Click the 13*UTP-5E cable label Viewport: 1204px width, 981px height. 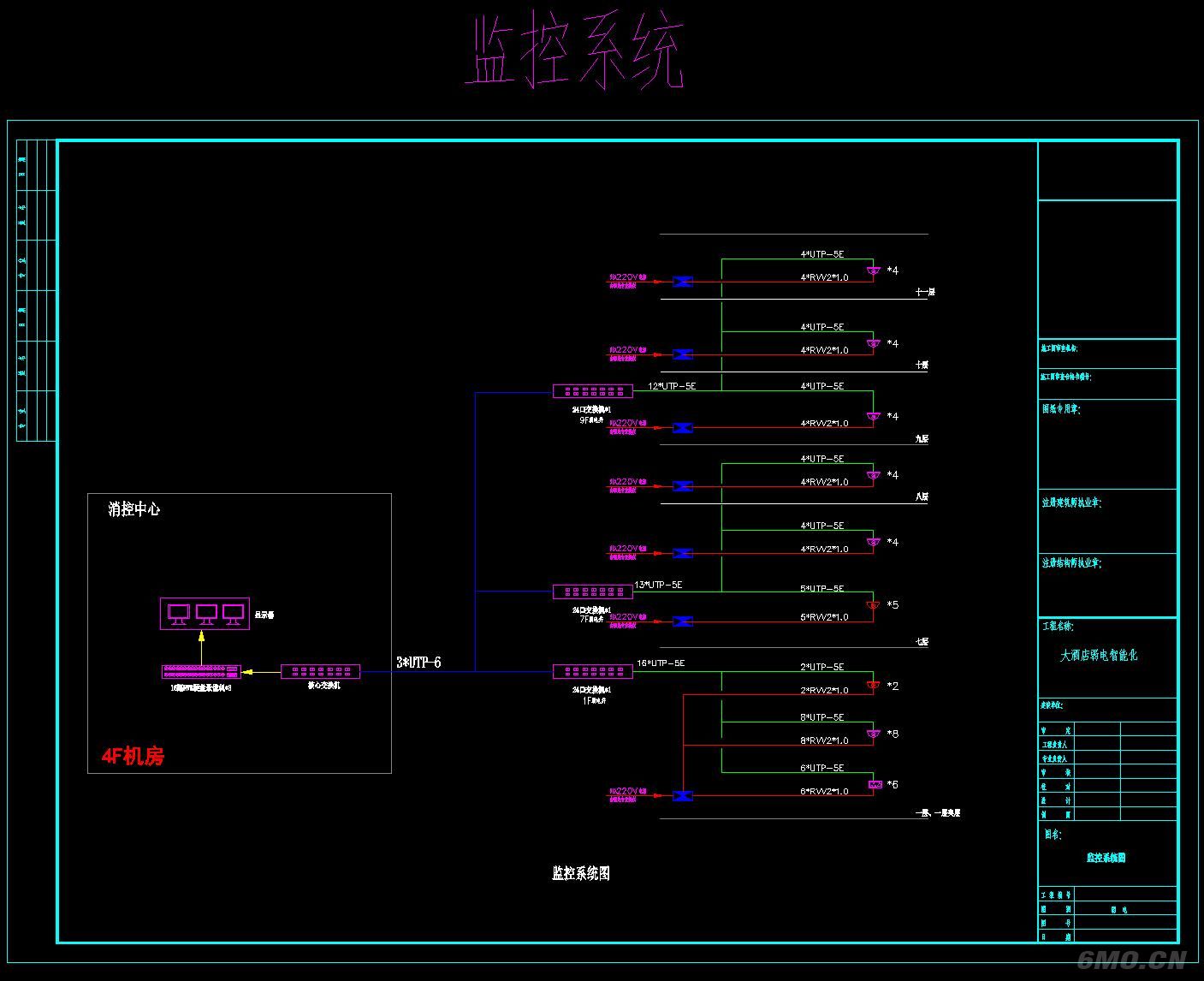click(658, 586)
